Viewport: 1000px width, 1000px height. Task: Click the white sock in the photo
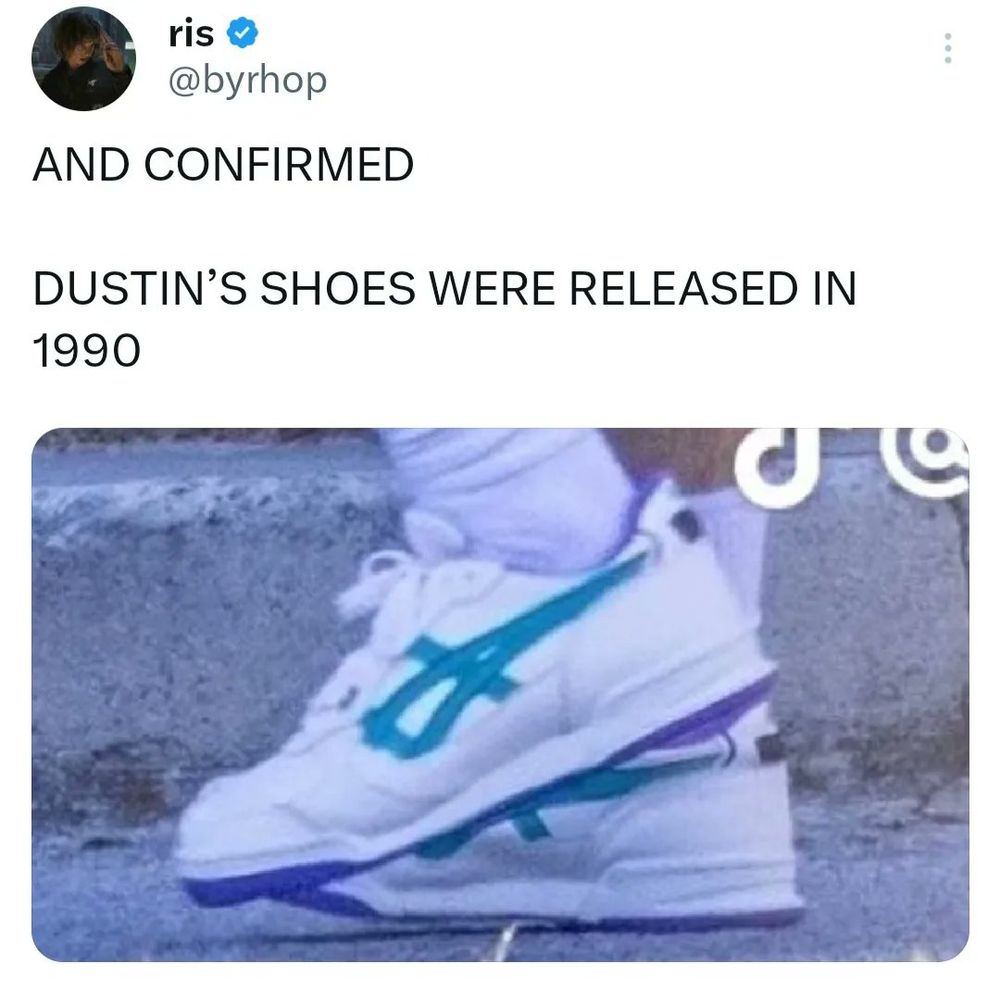pyautogui.click(x=510, y=491)
